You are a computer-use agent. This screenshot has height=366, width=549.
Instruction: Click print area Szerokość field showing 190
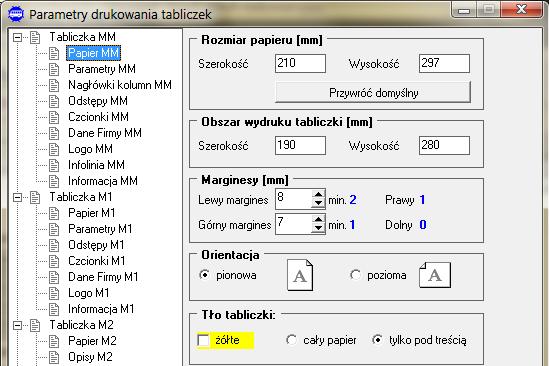[300, 145]
